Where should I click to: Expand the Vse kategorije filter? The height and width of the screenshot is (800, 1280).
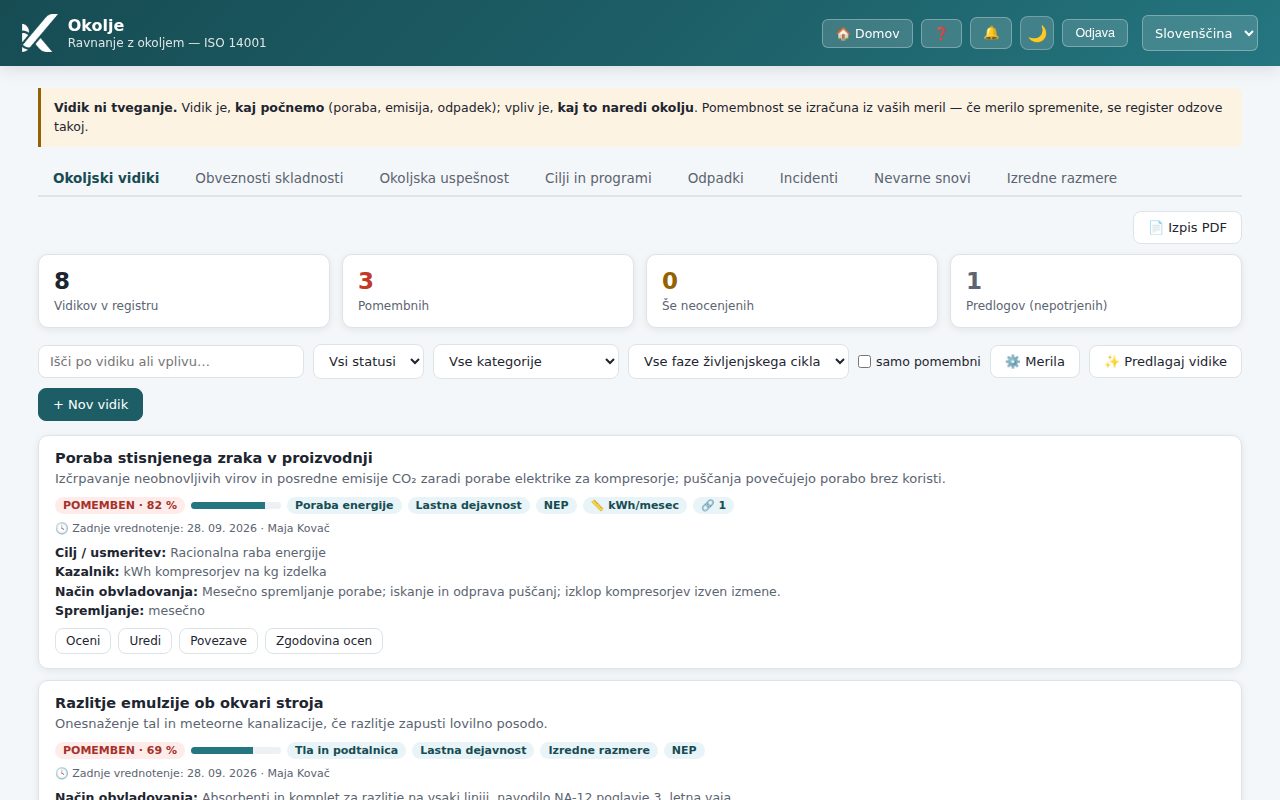coord(525,361)
